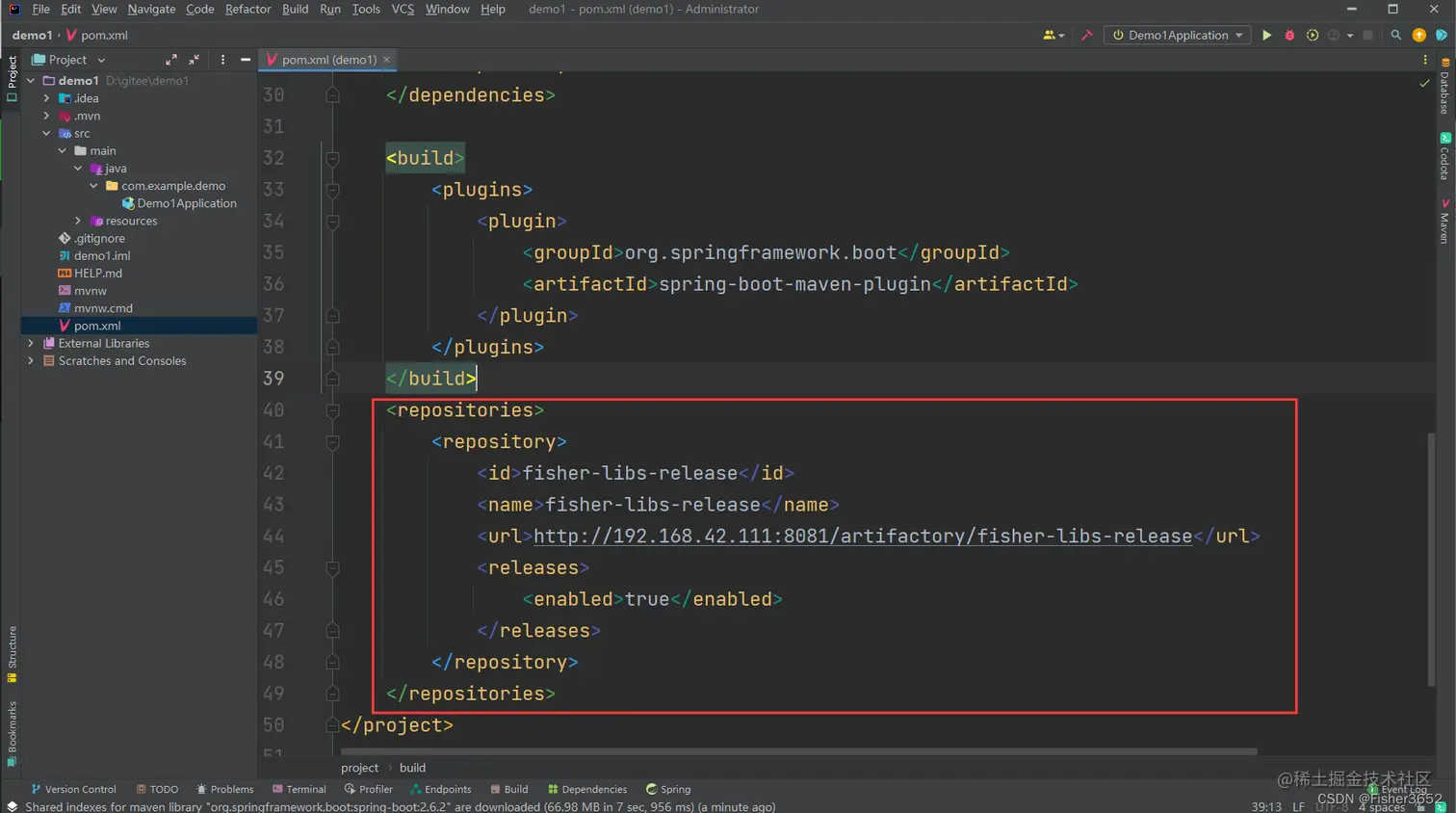The height and width of the screenshot is (813, 1456).
Task: Click the editor vertical scrollbar thumb
Action: [1431, 559]
